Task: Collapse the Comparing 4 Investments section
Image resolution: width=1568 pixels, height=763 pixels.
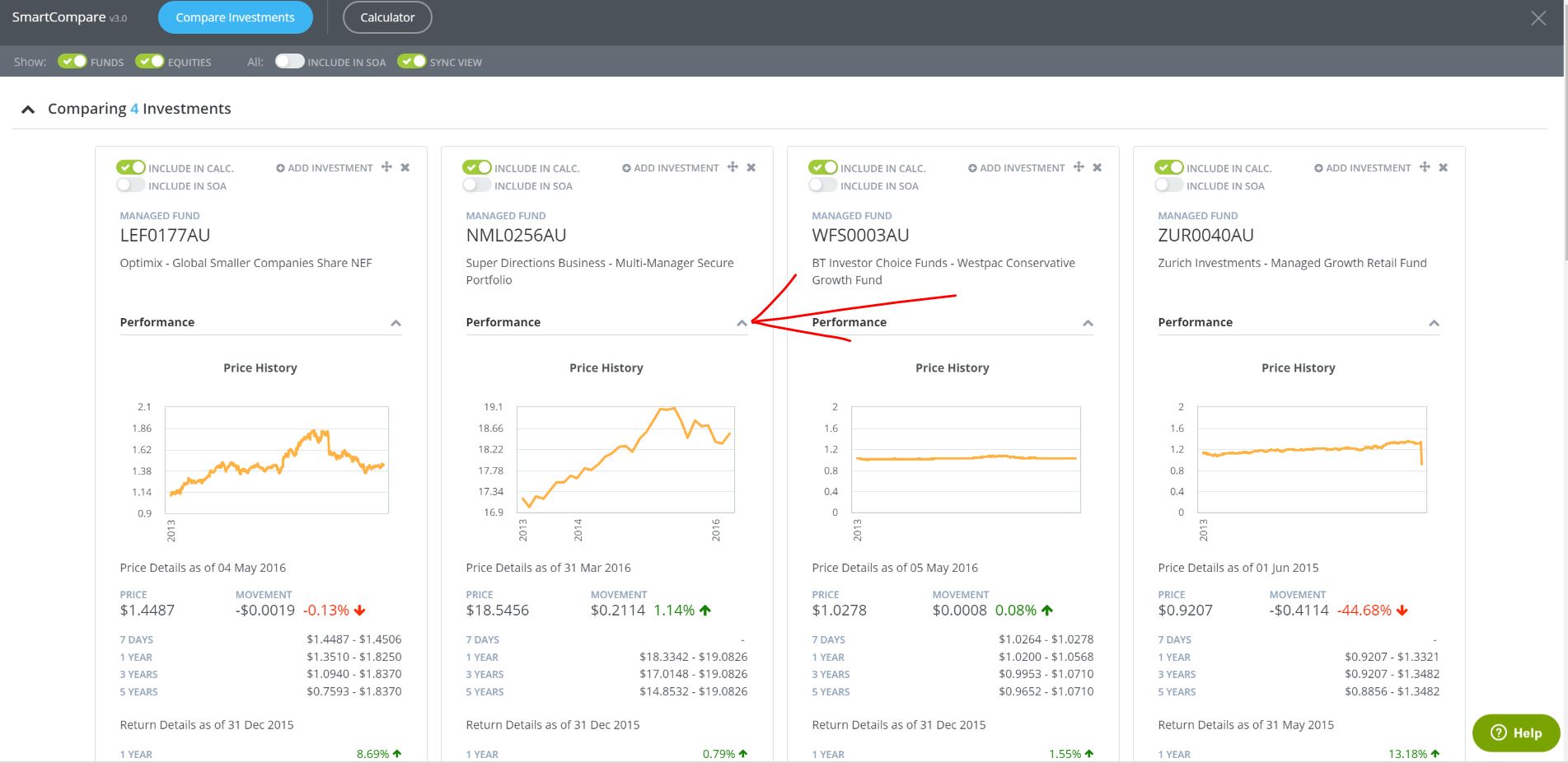Action: [28, 110]
